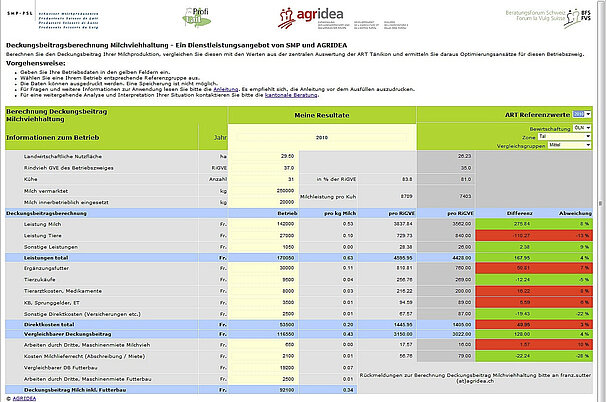Click the Rindvieh GVE input field

point(270,168)
